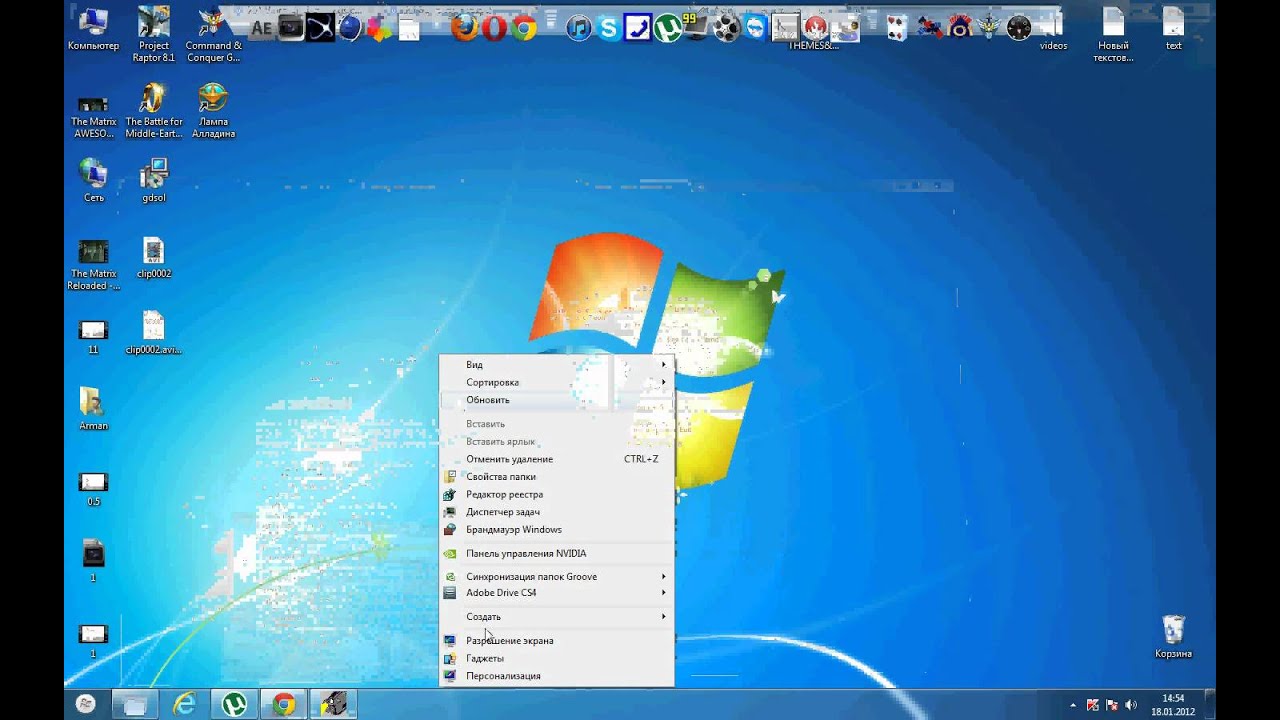
Task: Open Гаджеты from context menu
Action: (x=557, y=658)
